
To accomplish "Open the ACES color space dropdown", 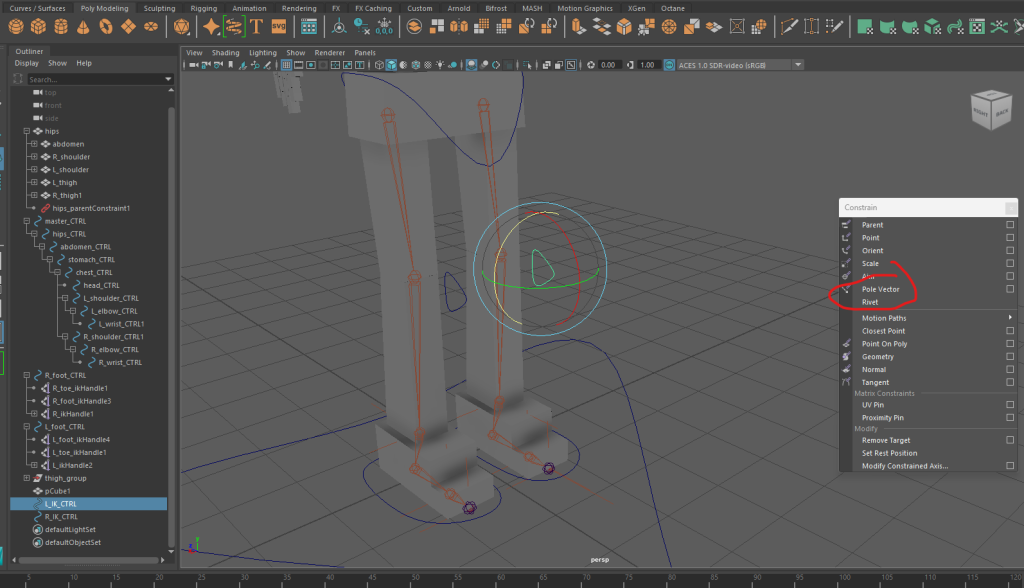I will [x=798, y=65].
